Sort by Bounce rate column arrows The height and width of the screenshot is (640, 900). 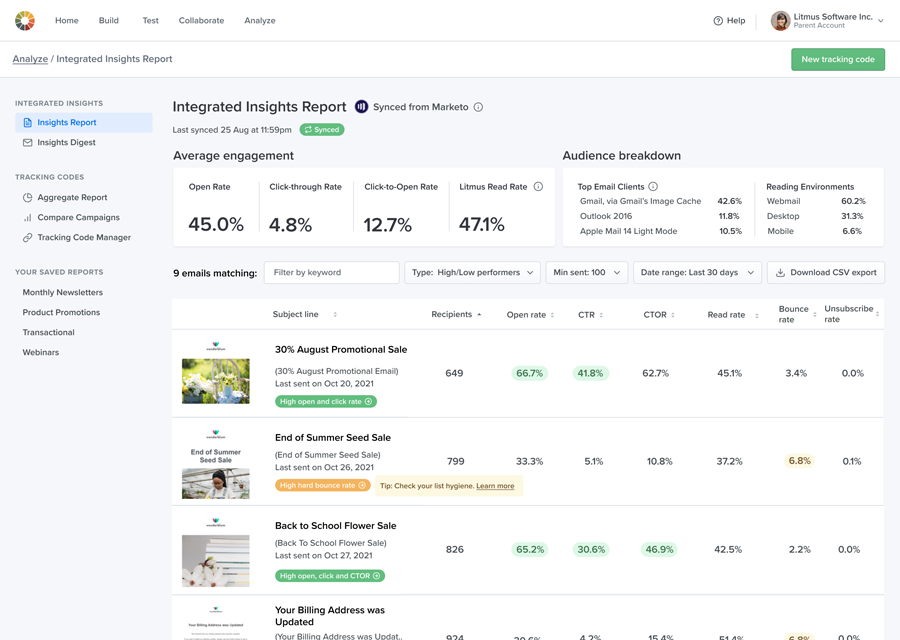pyautogui.click(x=814, y=315)
